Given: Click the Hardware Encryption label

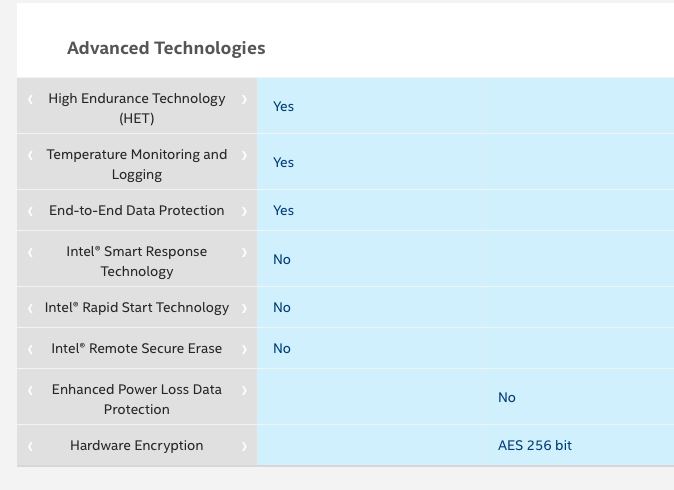Looking at the screenshot, I should (137, 445).
